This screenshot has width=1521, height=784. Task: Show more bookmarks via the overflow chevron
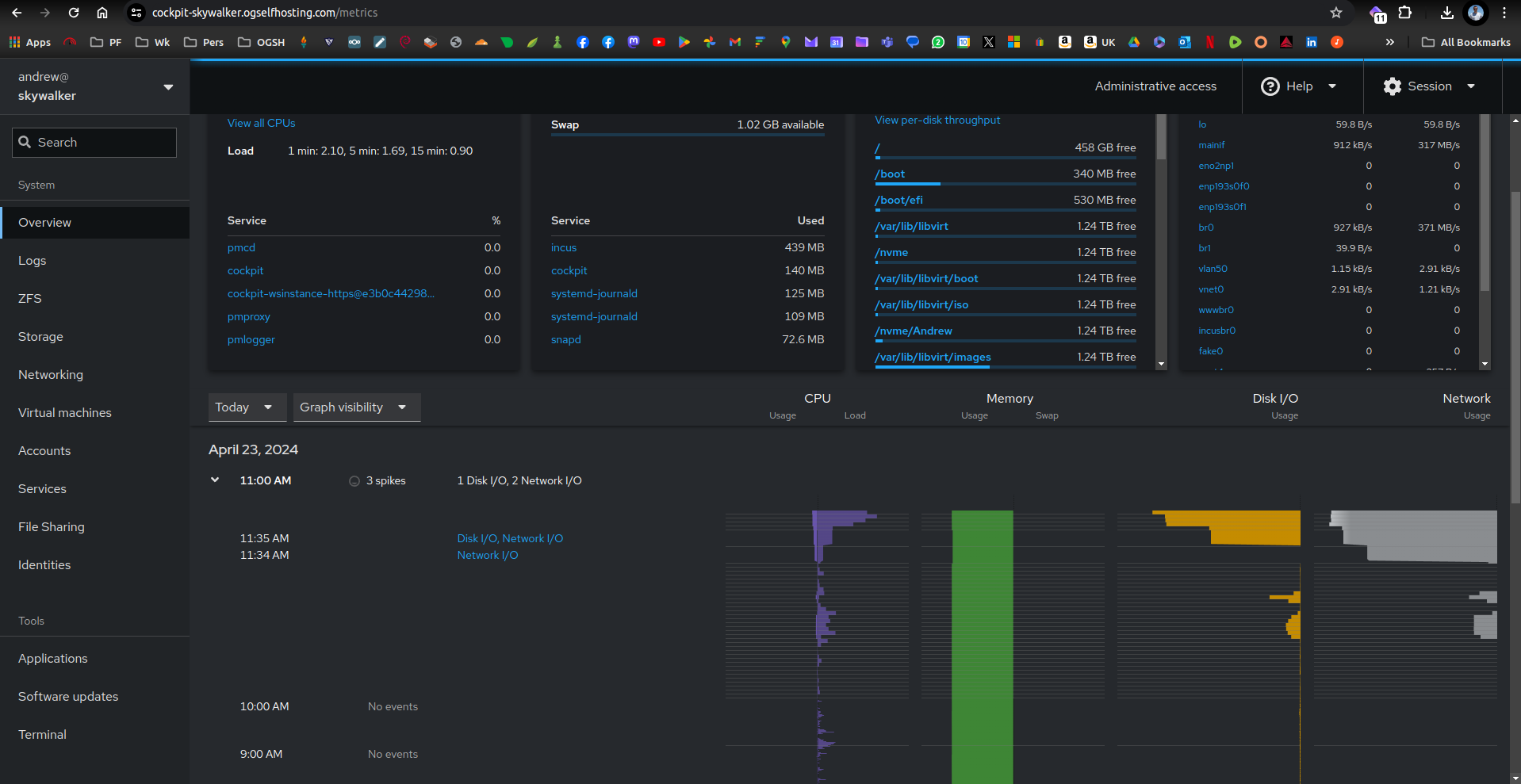[1389, 42]
